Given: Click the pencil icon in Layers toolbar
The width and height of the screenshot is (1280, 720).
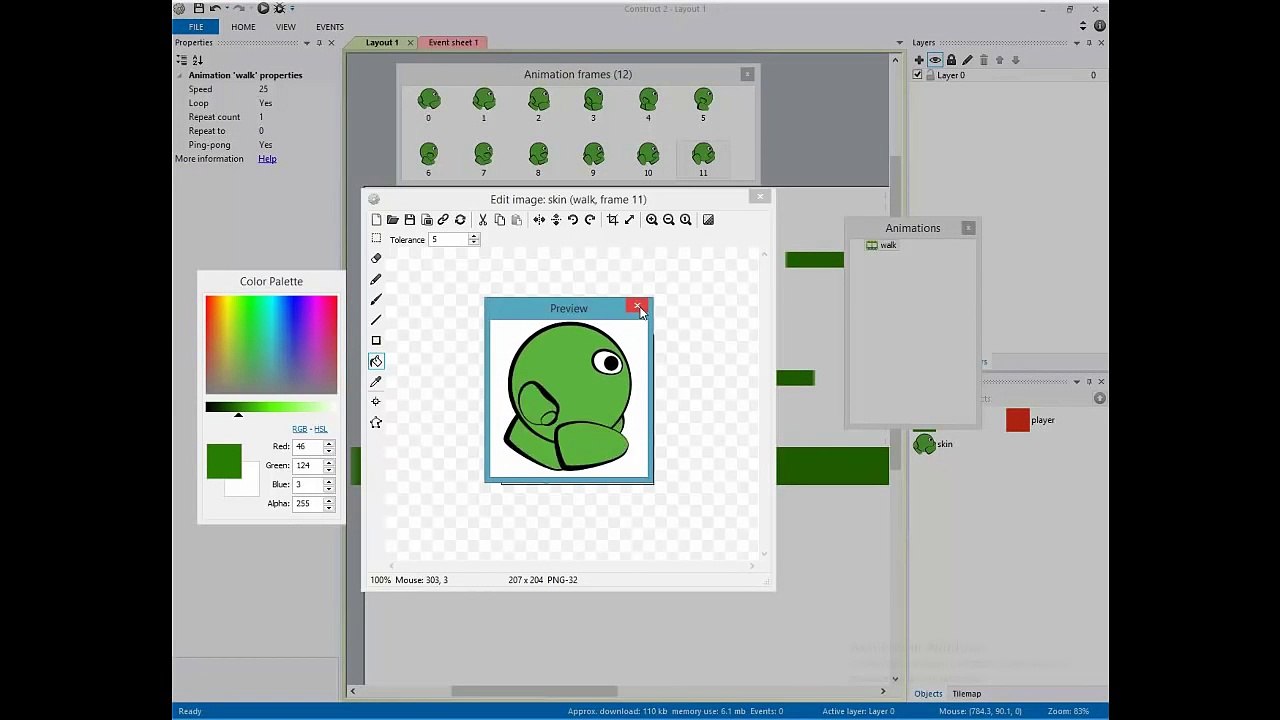Looking at the screenshot, I should [967, 60].
